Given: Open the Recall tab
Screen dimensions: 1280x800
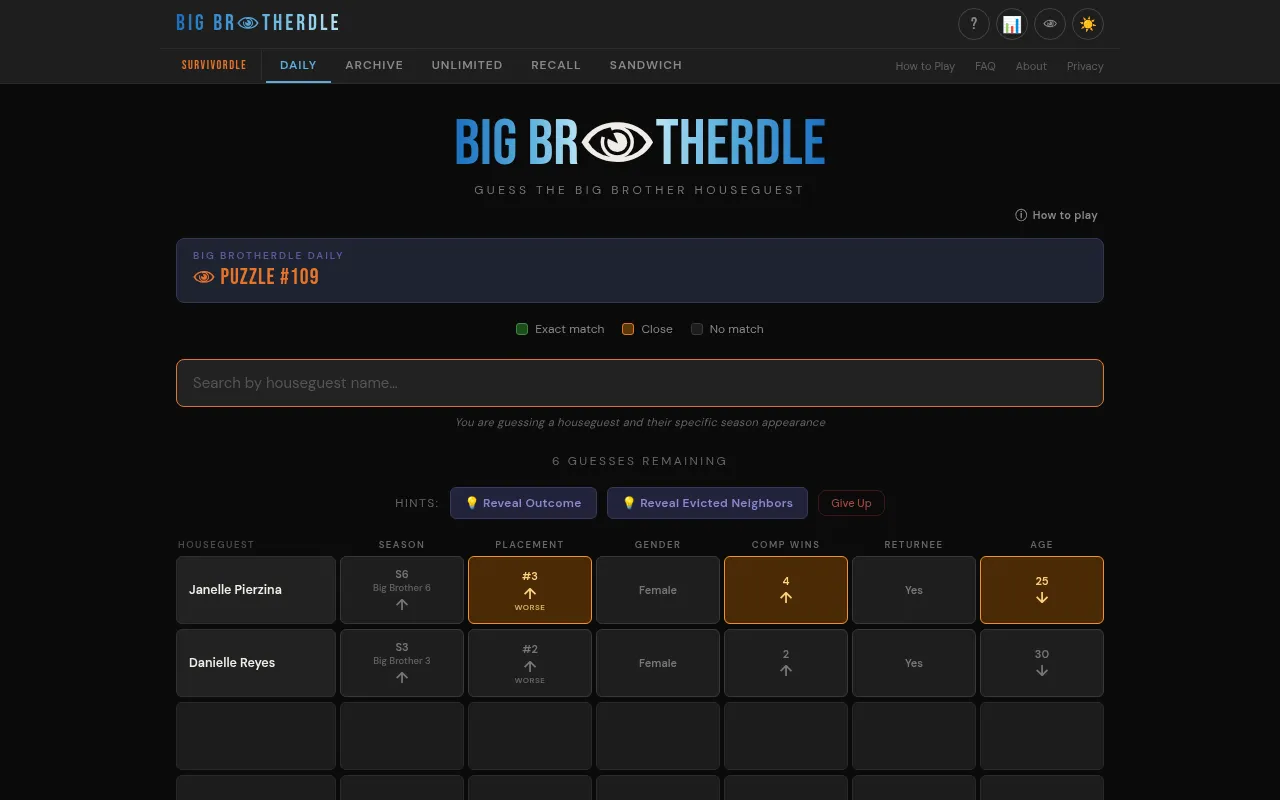Looking at the screenshot, I should point(556,65).
